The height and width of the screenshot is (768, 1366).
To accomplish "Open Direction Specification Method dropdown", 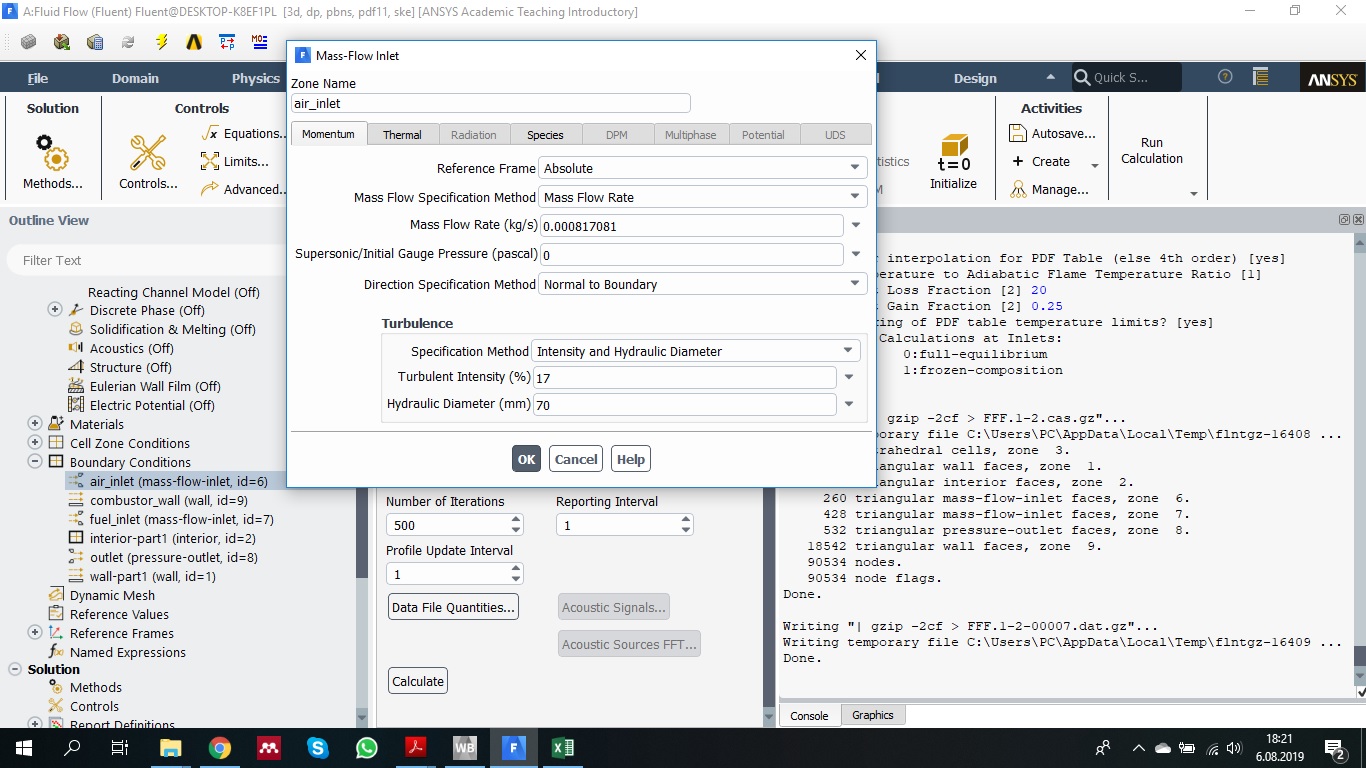I will click(x=702, y=284).
